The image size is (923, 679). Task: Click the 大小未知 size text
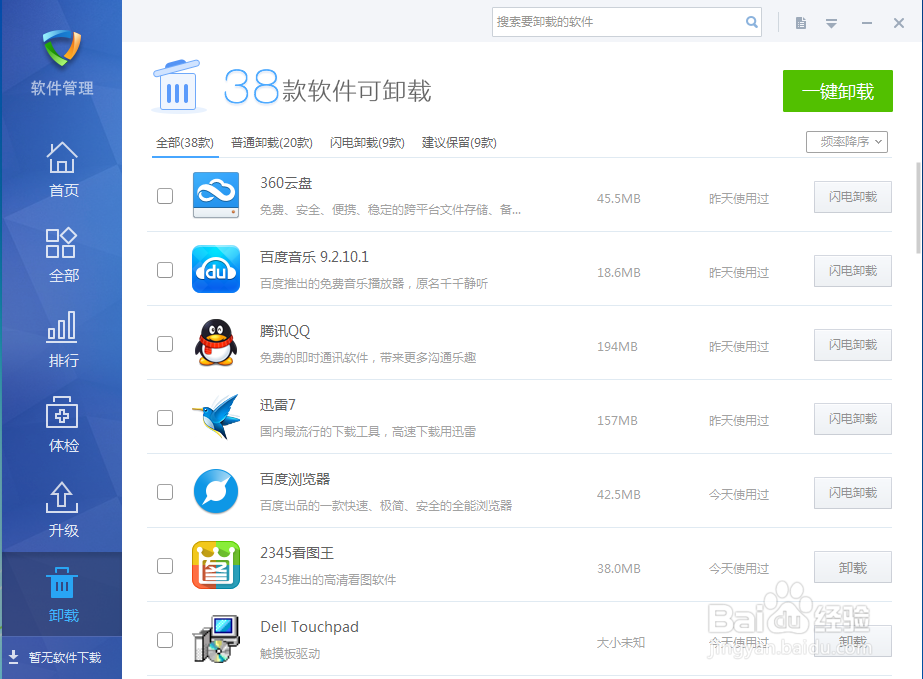[620, 642]
